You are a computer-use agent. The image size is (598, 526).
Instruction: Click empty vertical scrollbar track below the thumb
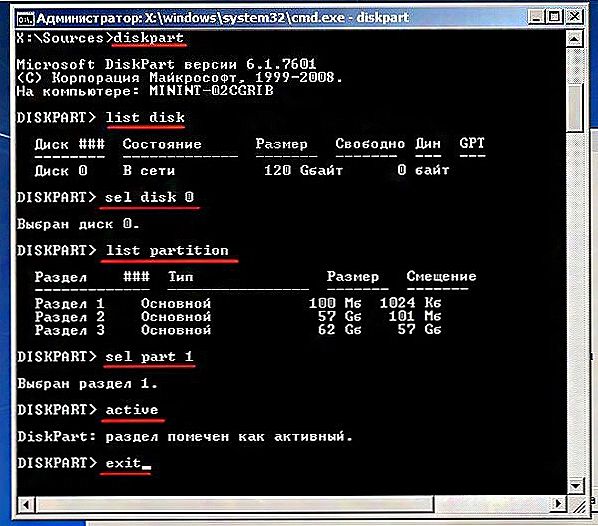tap(575, 303)
